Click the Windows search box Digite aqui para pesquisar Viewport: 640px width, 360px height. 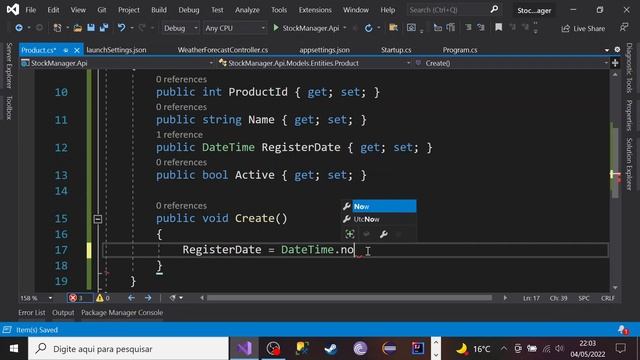(x=129, y=349)
